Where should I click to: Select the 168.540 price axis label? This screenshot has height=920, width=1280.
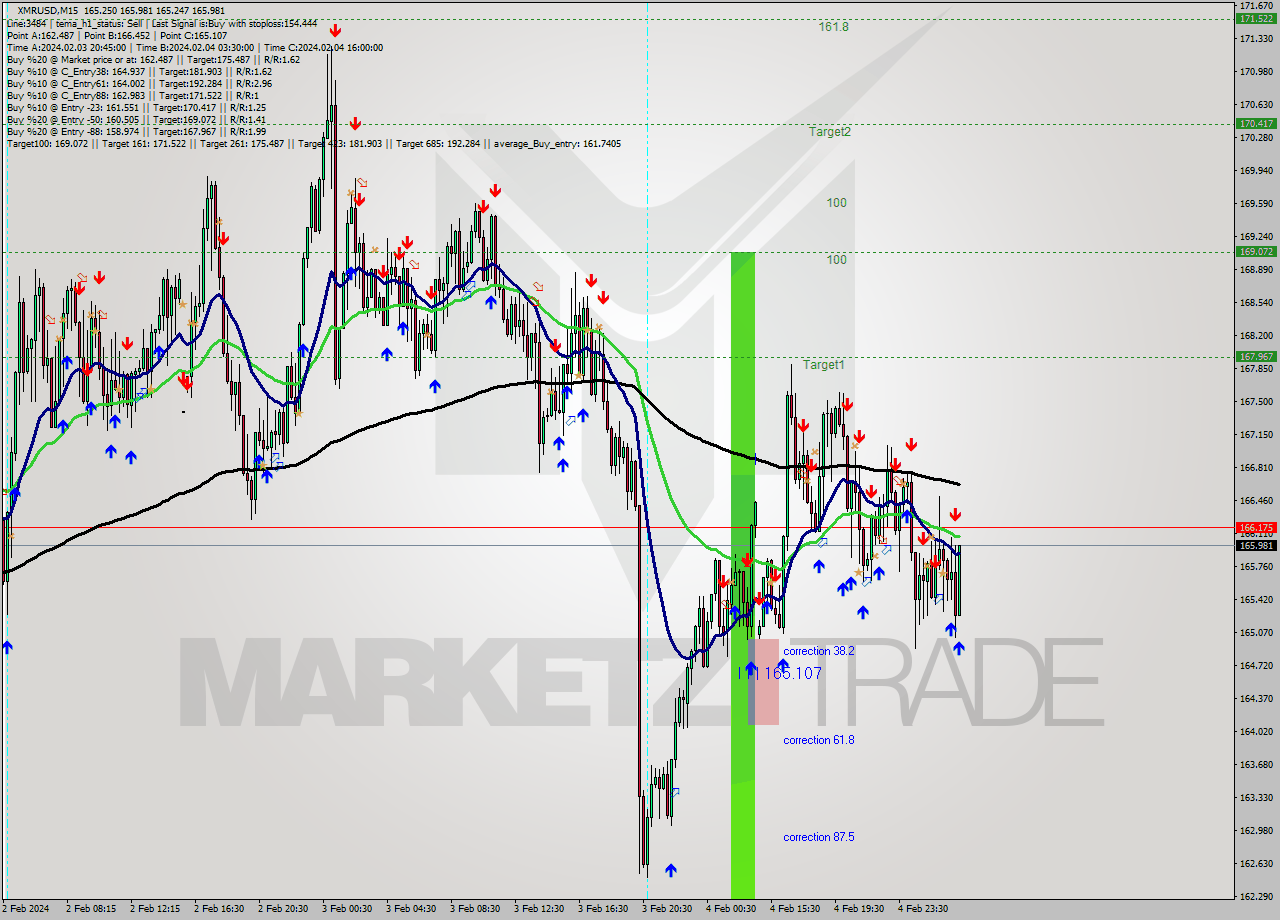pos(1256,302)
